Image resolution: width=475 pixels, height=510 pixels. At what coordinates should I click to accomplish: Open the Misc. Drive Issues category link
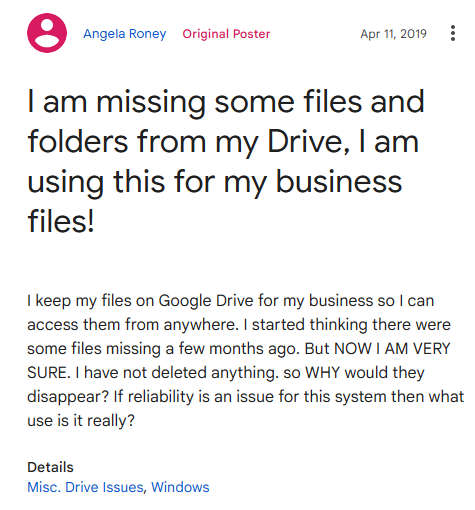(85, 487)
